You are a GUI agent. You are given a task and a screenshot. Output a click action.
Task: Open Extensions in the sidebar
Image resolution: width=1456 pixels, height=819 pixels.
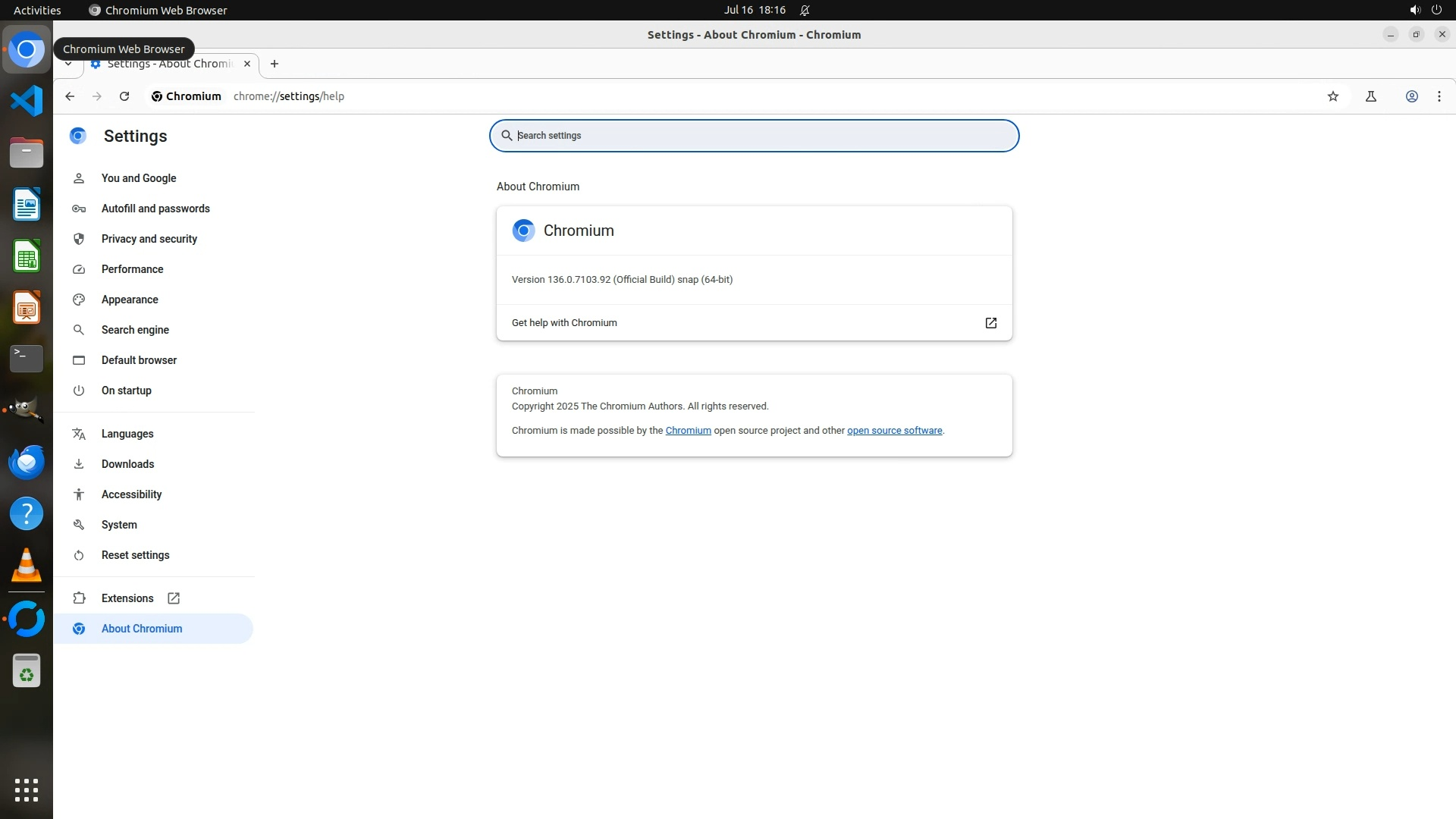[127, 598]
